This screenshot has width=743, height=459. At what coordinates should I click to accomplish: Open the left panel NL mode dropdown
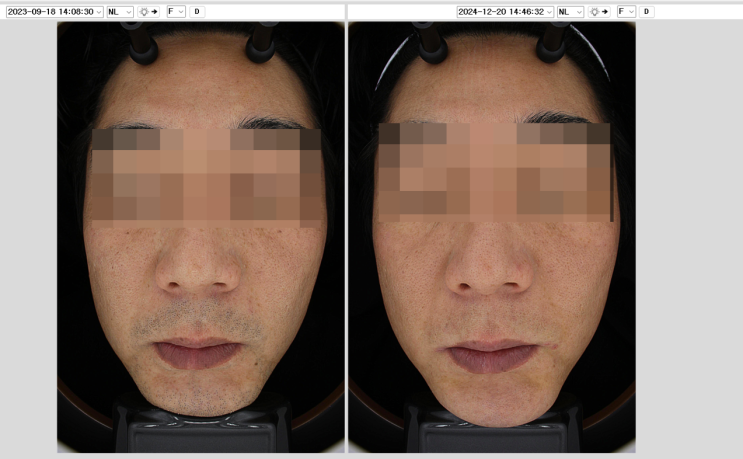[x=120, y=12]
